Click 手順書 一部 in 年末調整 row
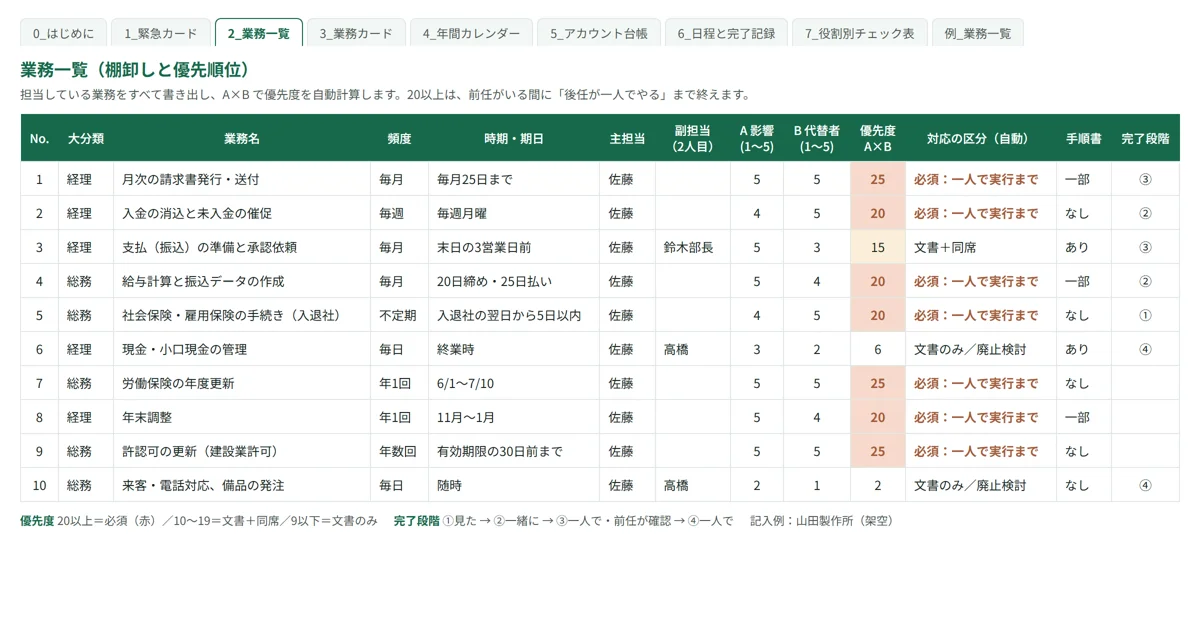The width and height of the screenshot is (1200, 640). pos(1084,417)
